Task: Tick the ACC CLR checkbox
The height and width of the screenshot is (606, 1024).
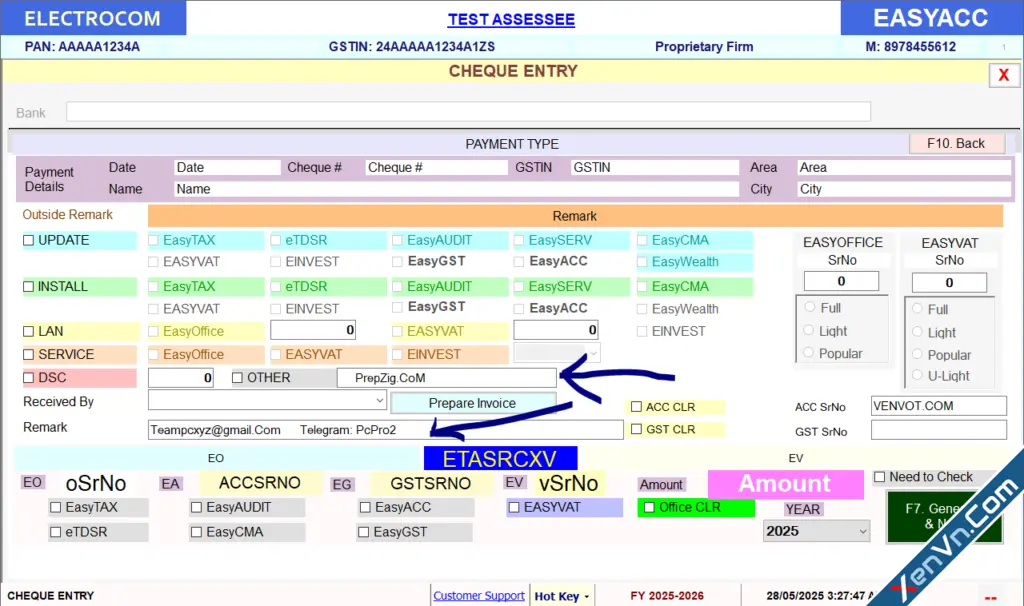Action: point(637,407)
